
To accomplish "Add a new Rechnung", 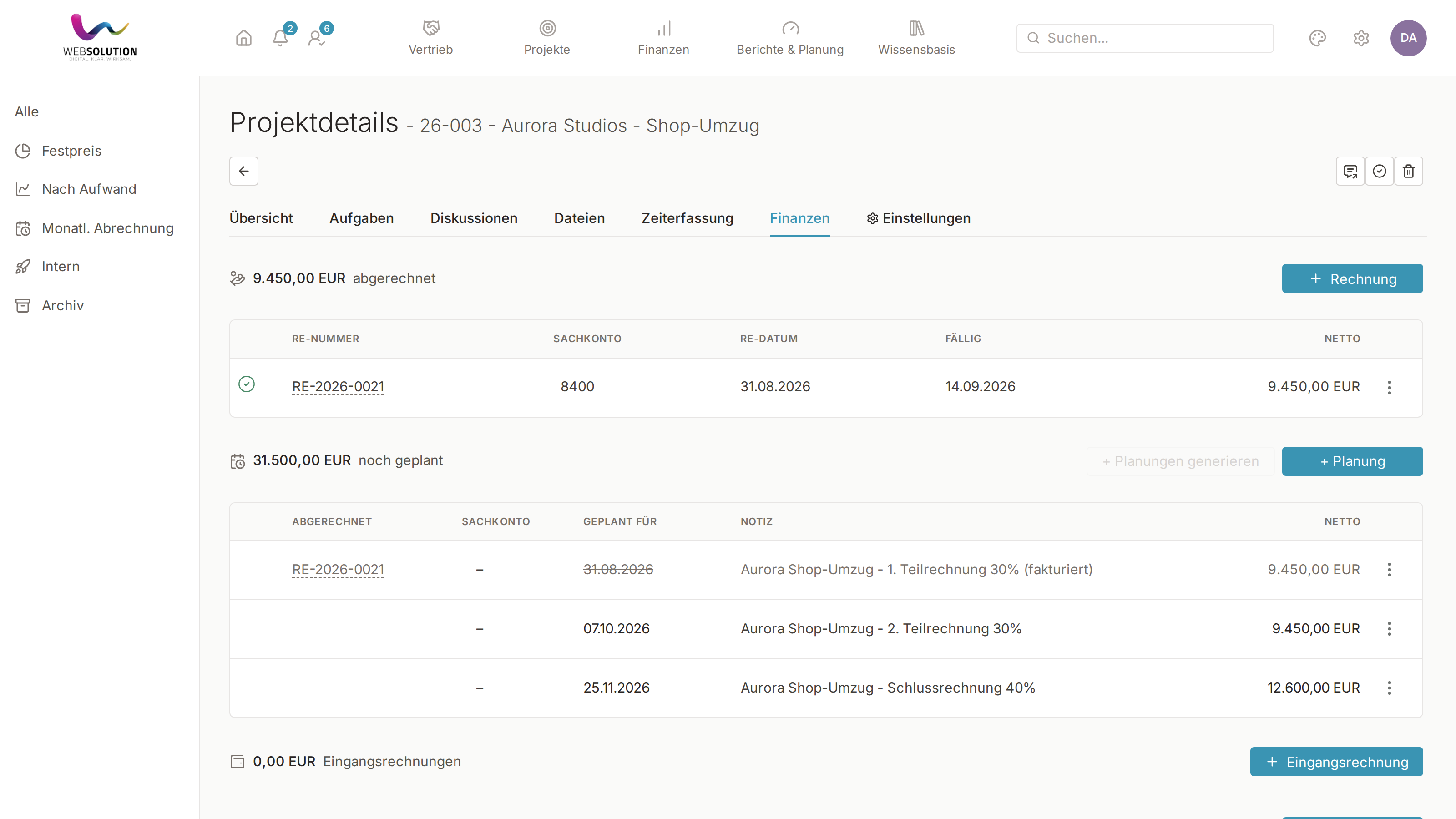I will pos(1352,278).
